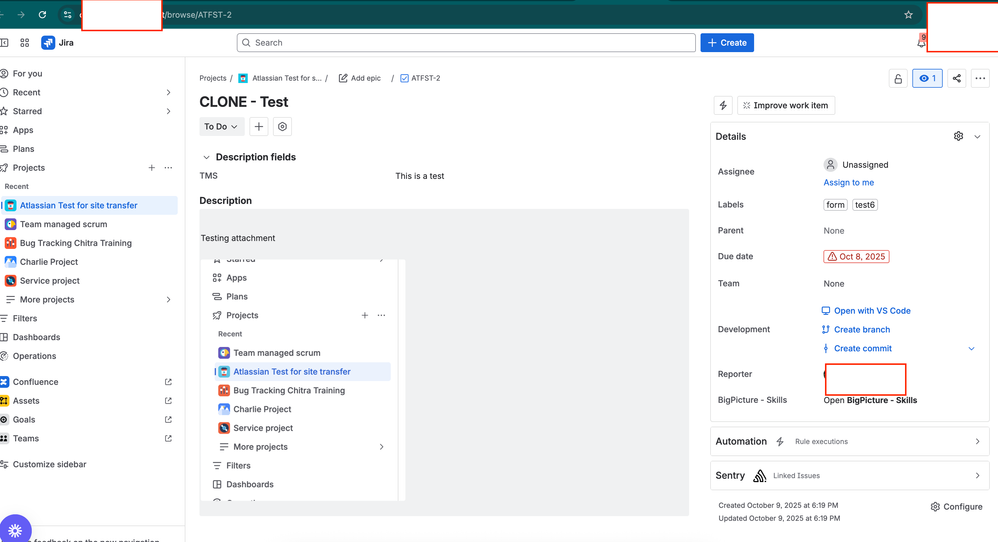Open the To Do status dropdown
The width and height of the screenshot is (998, 542).
(x=221, y=127)
